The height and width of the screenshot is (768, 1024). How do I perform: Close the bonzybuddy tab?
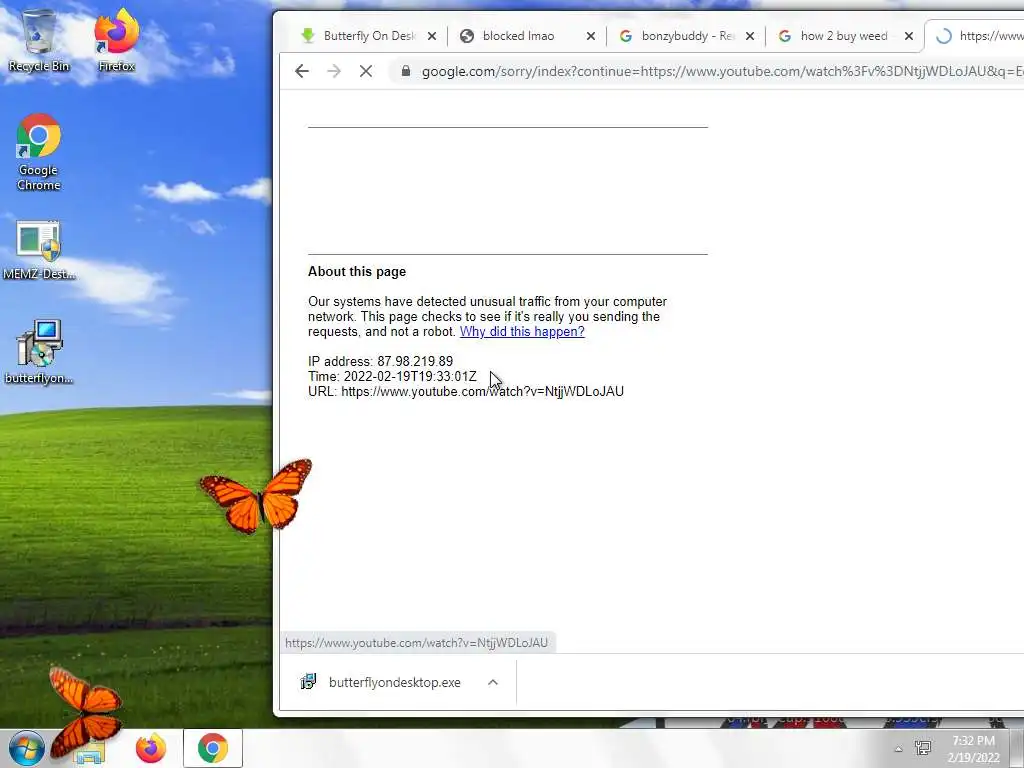[750, 36]
